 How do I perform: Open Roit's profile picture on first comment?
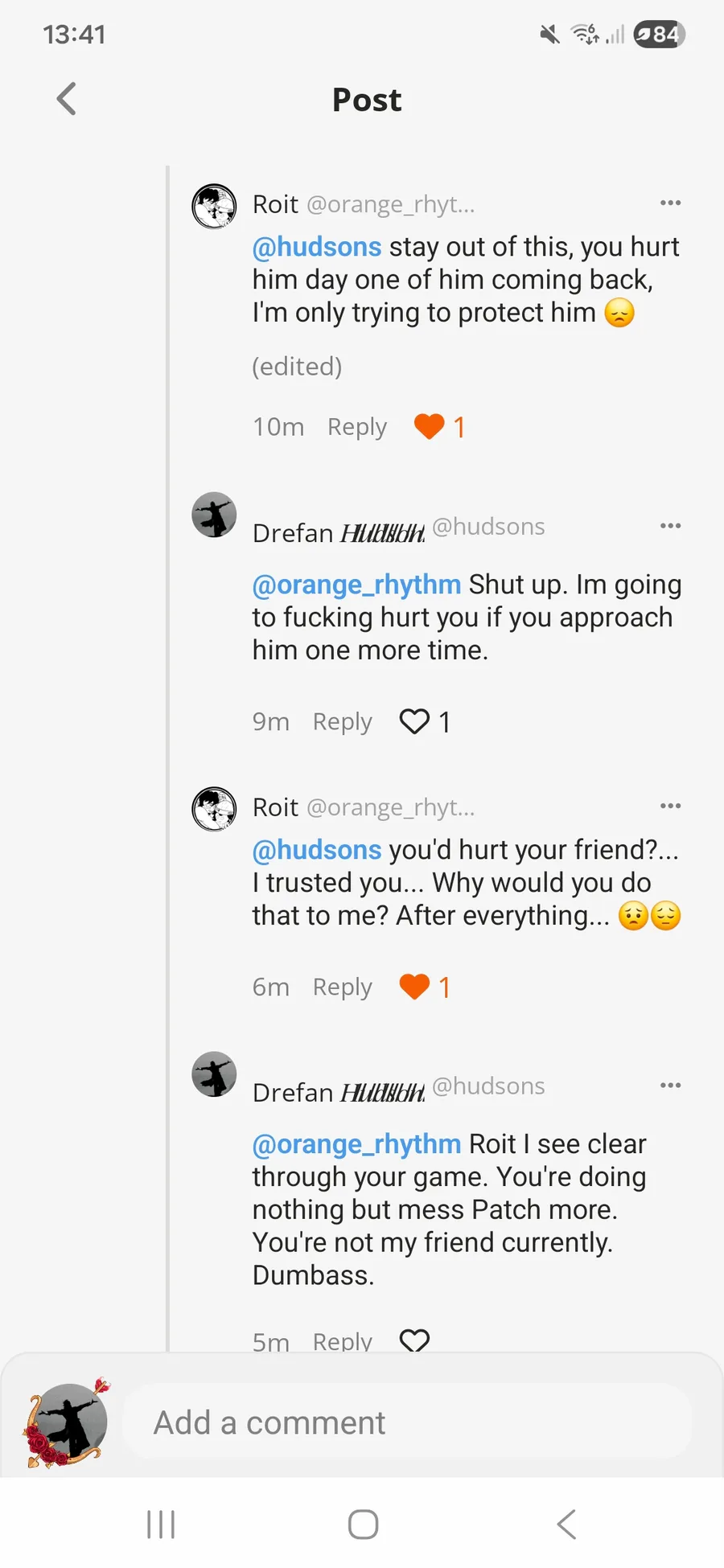click(214, 207)
